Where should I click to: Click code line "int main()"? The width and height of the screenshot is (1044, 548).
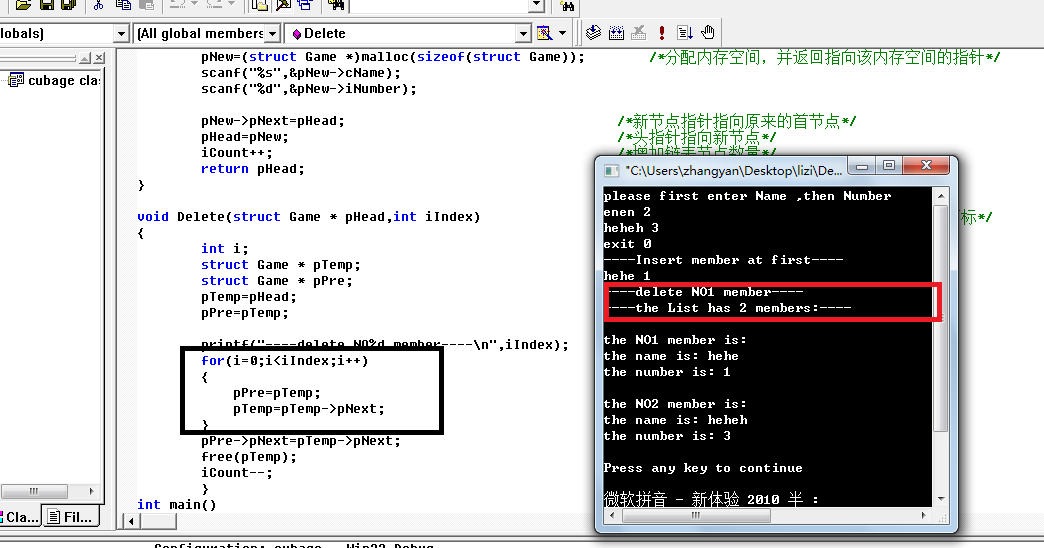[x=176, y=505]
